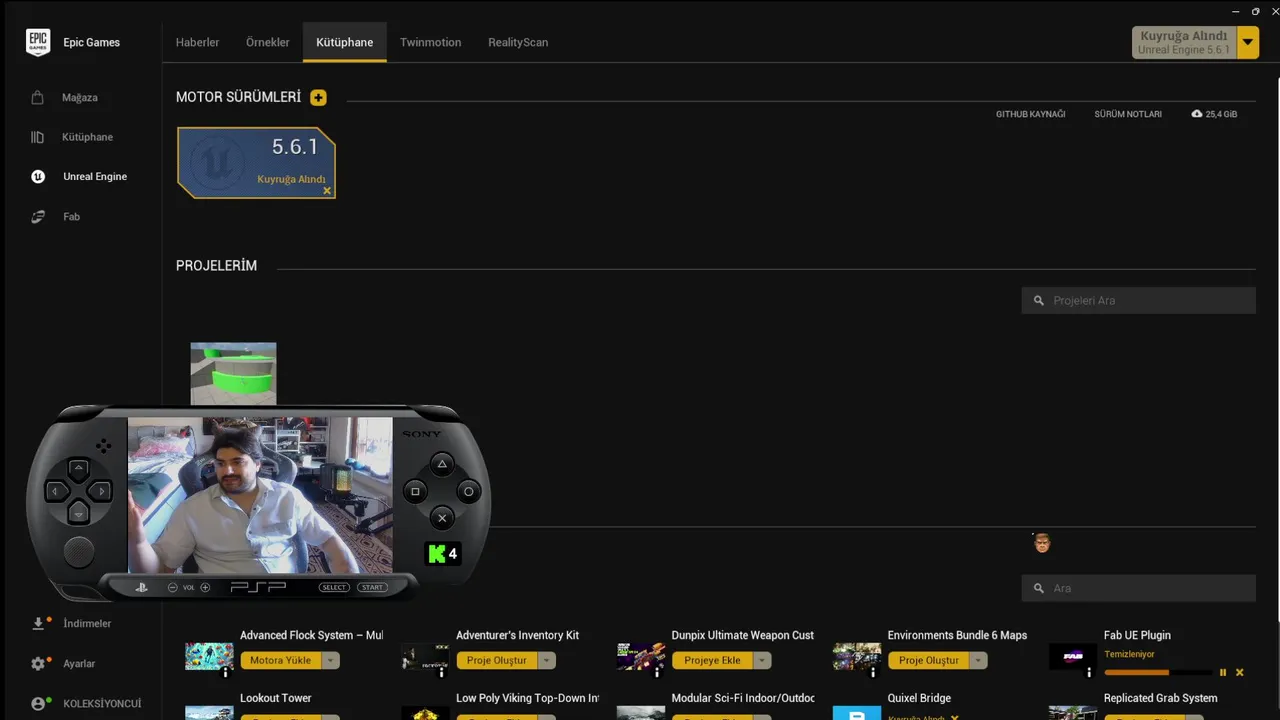Open Kütüphane library in sidebar
Image resolution: width=1280 pixels, height=720 pixels.
click(87, 137)
